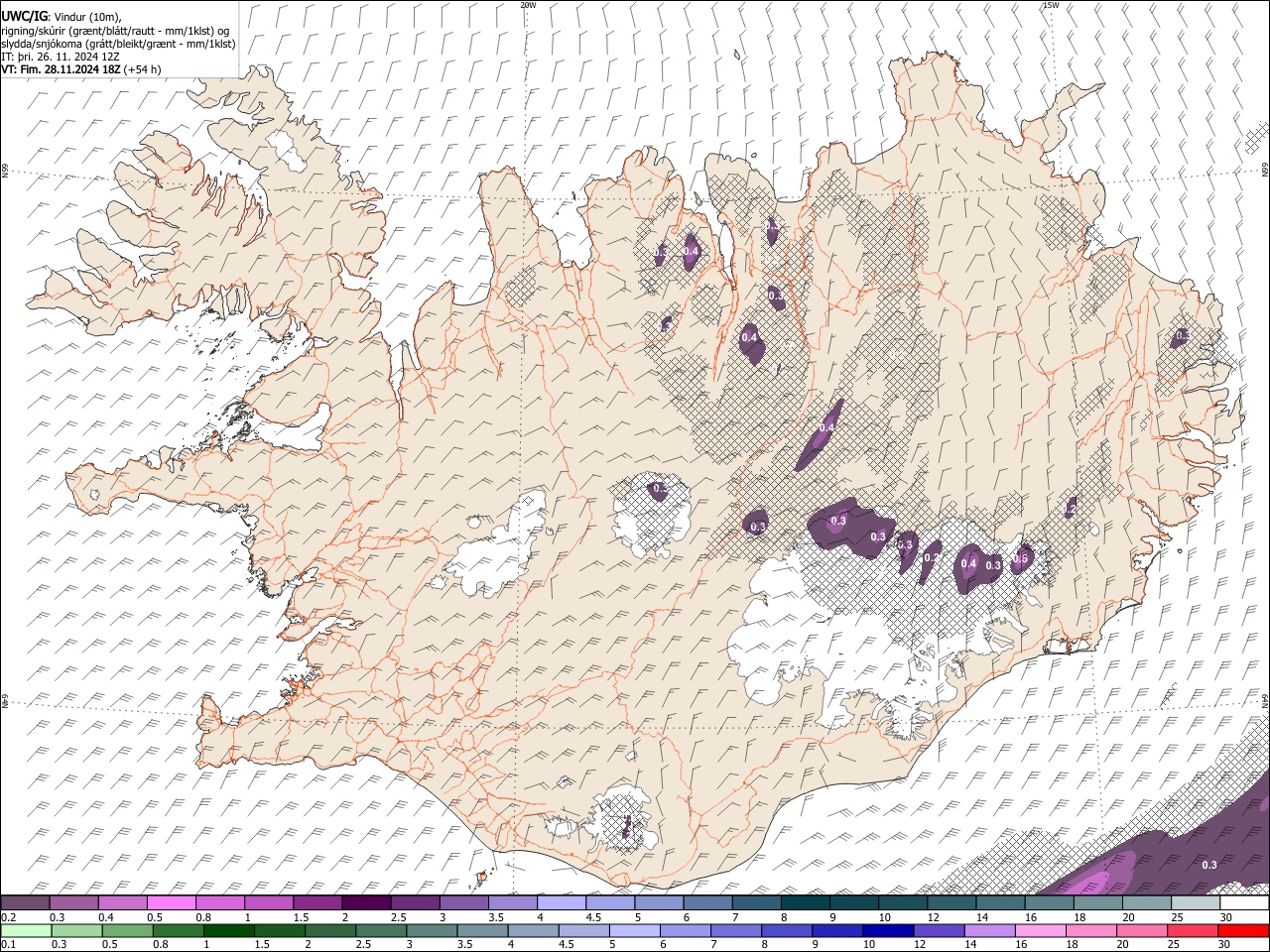1270x952 pixels.
Task: Pick the pale green 0.1–0.3 rain legend swatch
Action: point(26,930)
